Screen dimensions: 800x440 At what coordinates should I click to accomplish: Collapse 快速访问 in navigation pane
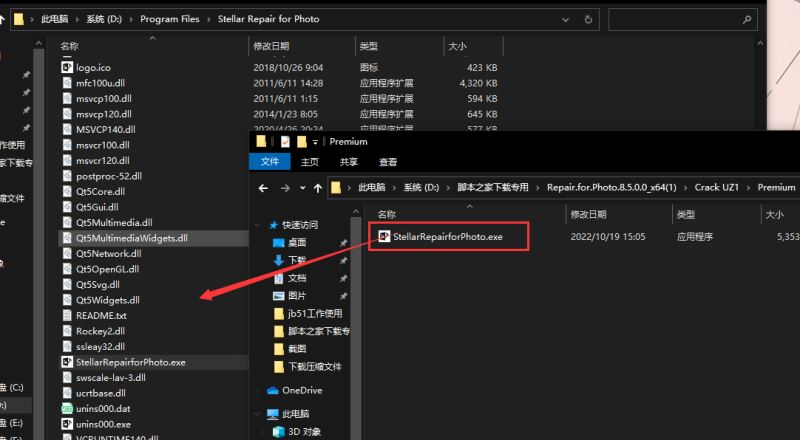[259, 225]
